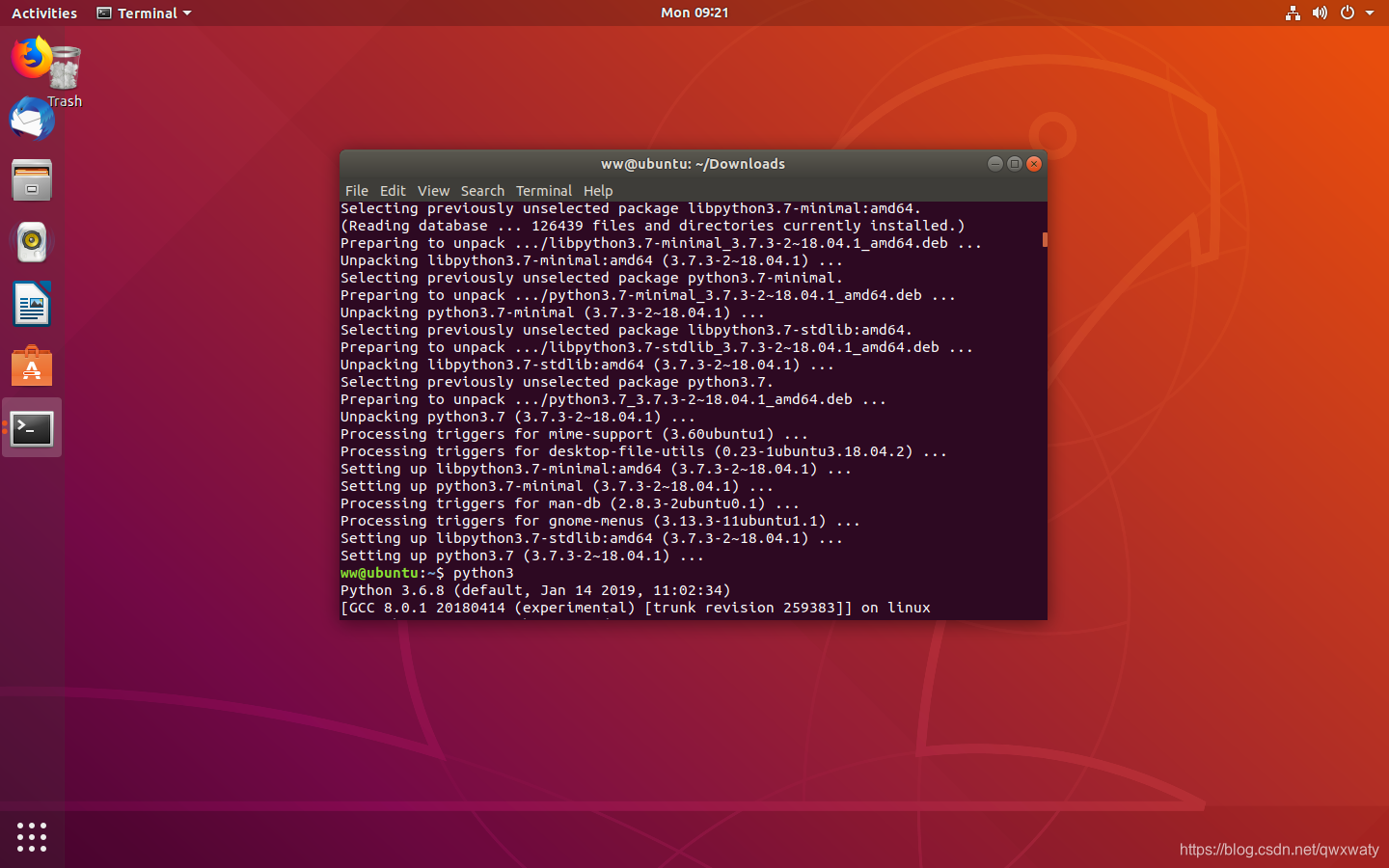1389x868 pixels.
Task: Open Firefox from the dock
Action: (31, 58)
